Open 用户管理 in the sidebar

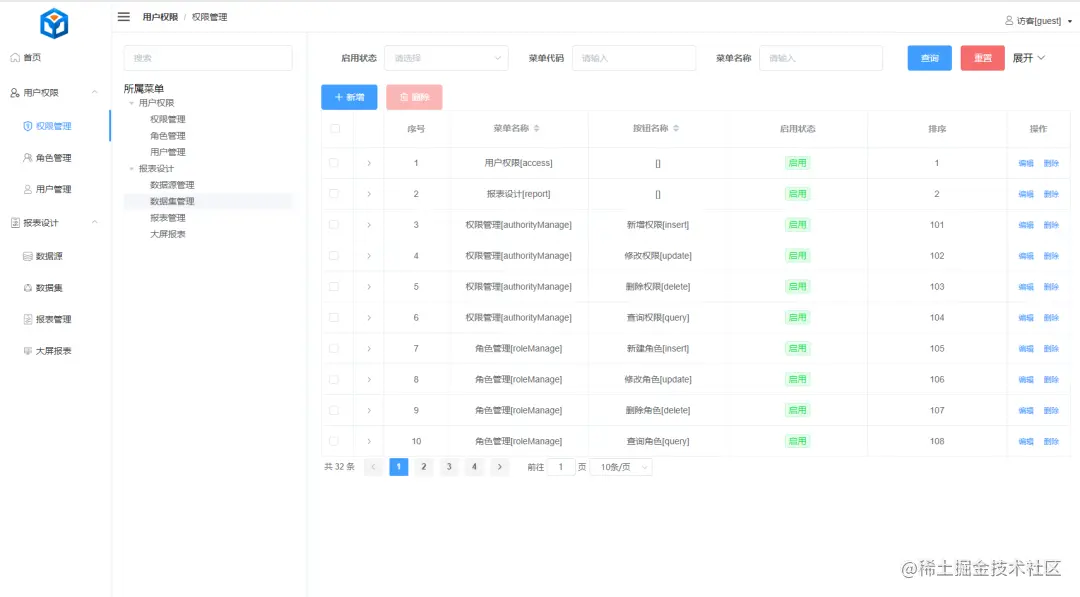tap(55, 189)
